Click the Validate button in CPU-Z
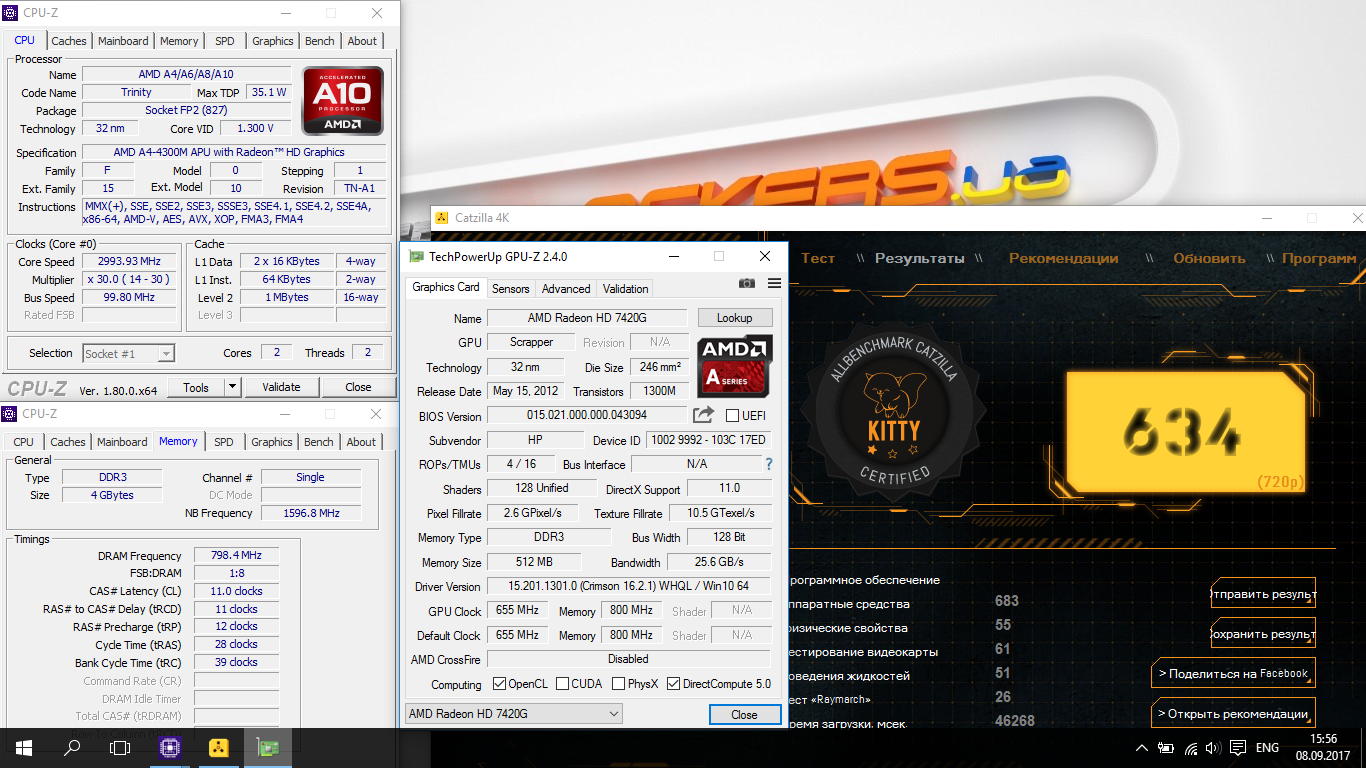Image resolution: width=1366 pixels, height=768 pixels. coord(281,387)
